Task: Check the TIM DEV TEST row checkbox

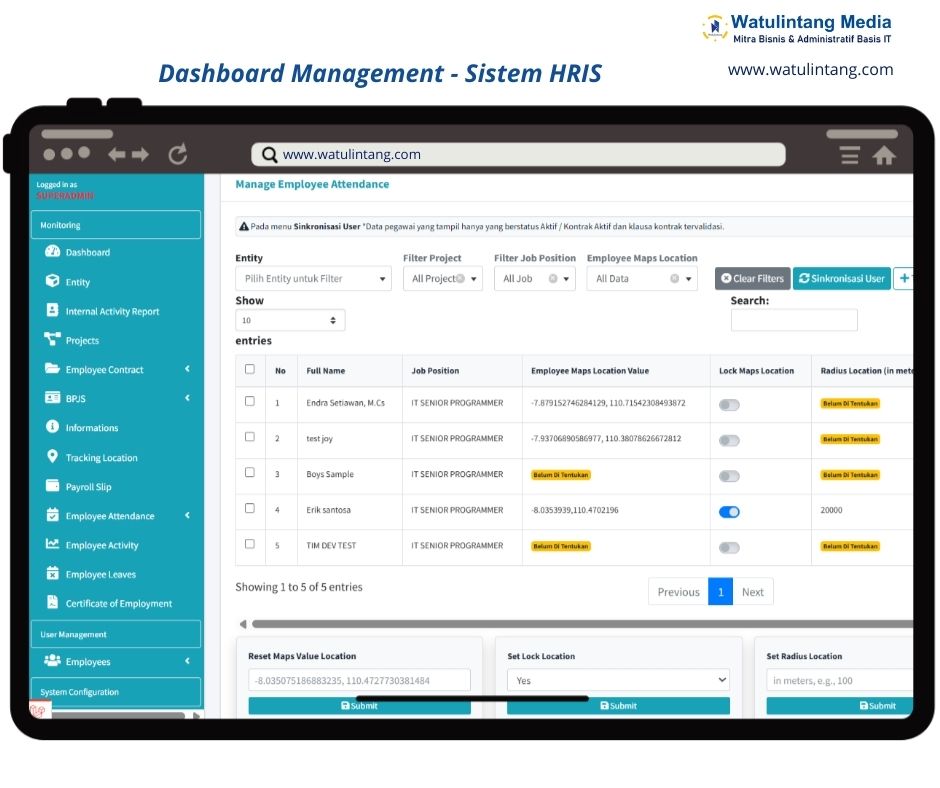Action: coord(250,544)
